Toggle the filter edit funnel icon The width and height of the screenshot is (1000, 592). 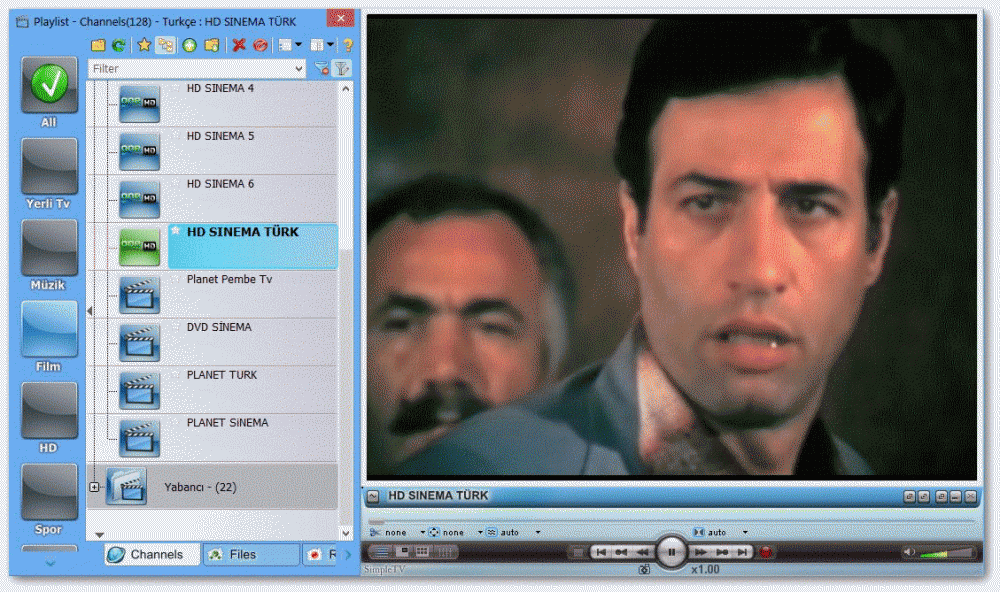coord(342,68)
